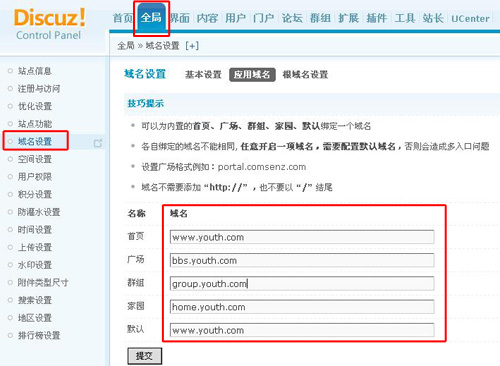
Task: Click the [+] add shortcut link
Action: pos(192,46)
